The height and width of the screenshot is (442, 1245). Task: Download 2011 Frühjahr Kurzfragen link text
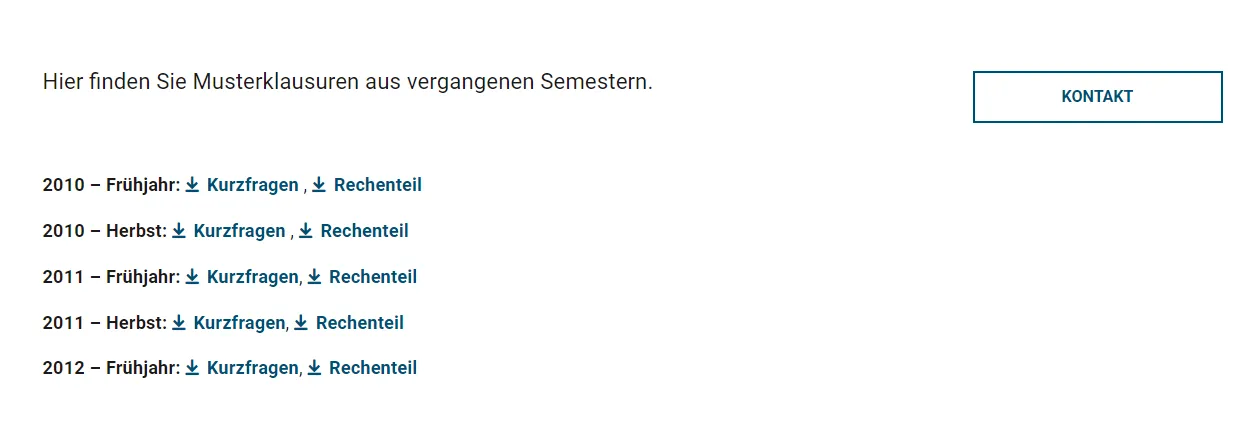pyautogui.click(x=252, y=277)
